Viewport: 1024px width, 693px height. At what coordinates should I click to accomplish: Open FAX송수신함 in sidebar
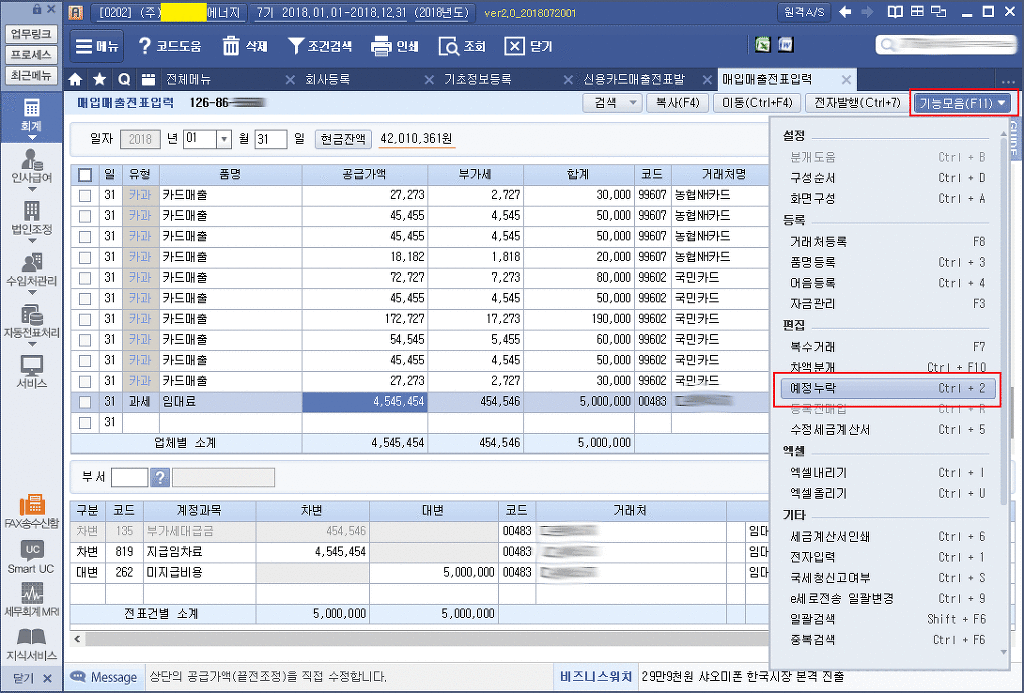click(32, 510)
